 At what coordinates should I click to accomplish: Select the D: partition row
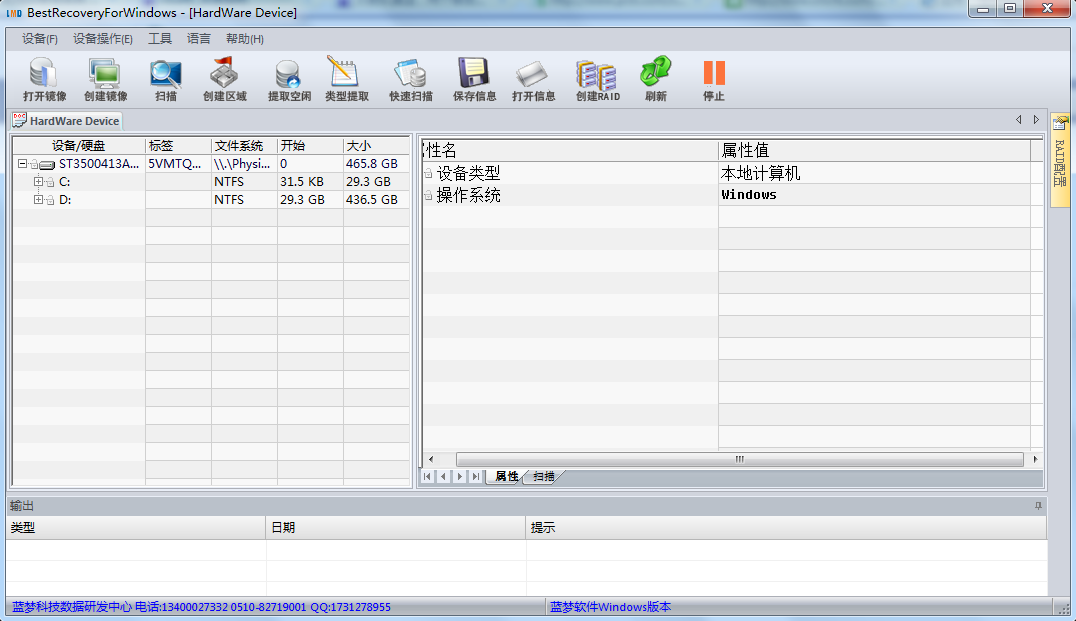click(x=211, y=200)
